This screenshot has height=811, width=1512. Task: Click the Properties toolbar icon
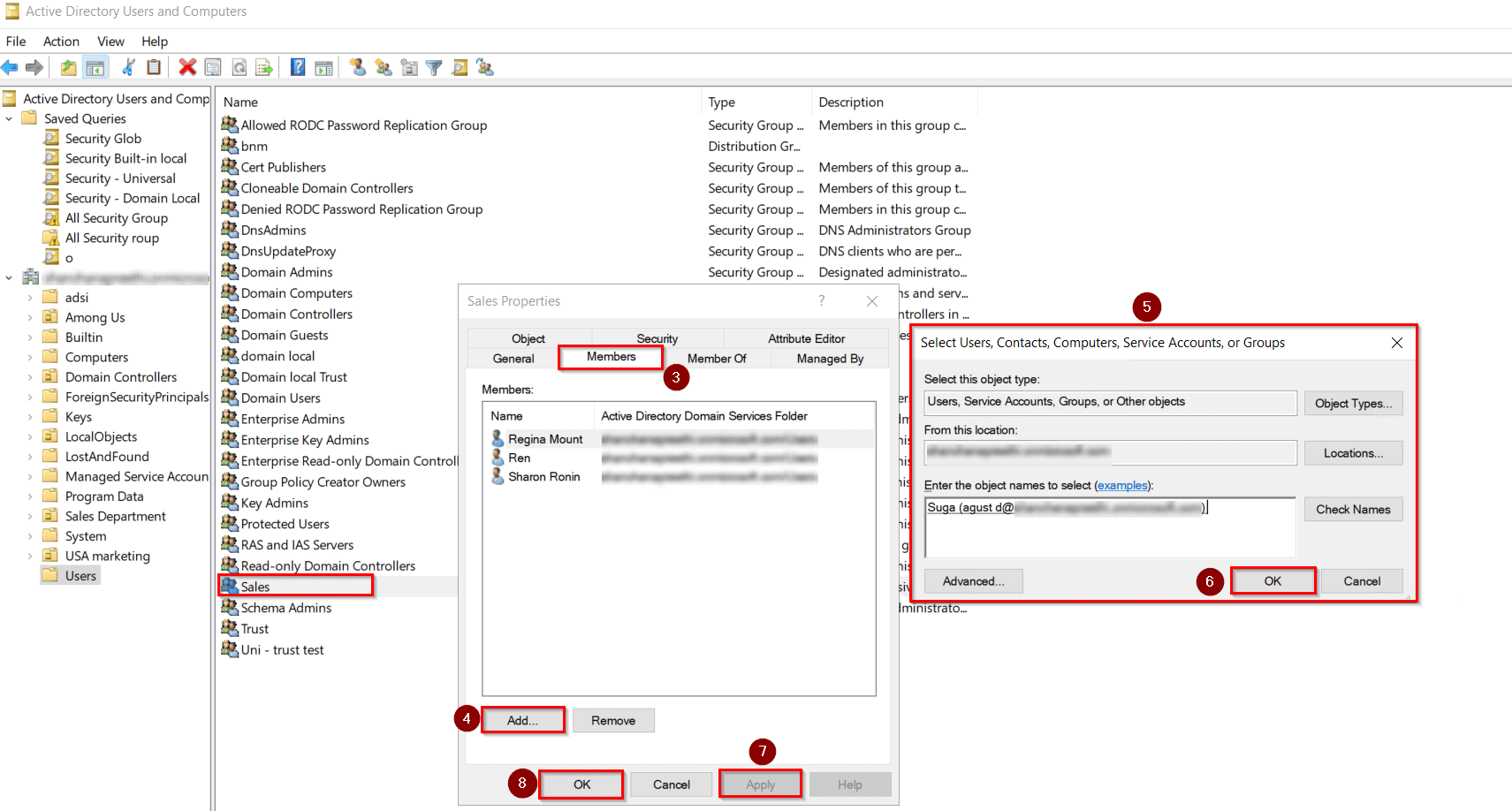(x=212, y=67)
